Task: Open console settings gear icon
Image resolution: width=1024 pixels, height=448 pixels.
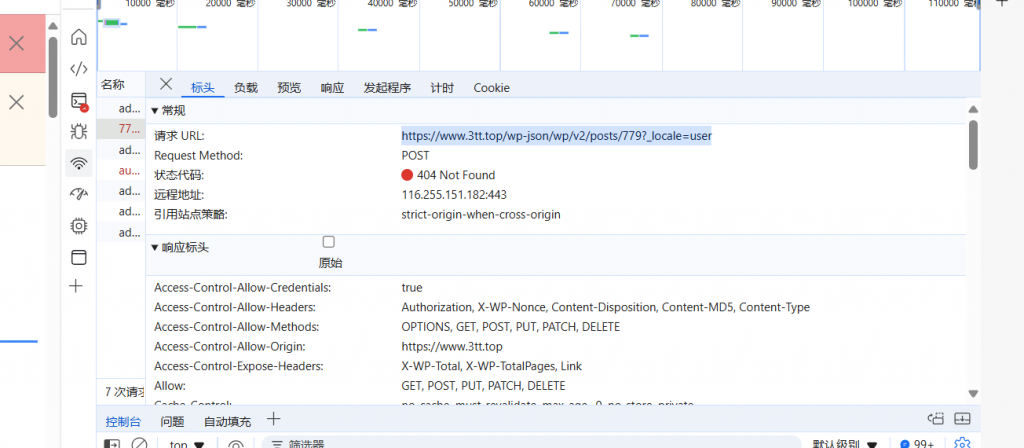Action: [962, 444]
